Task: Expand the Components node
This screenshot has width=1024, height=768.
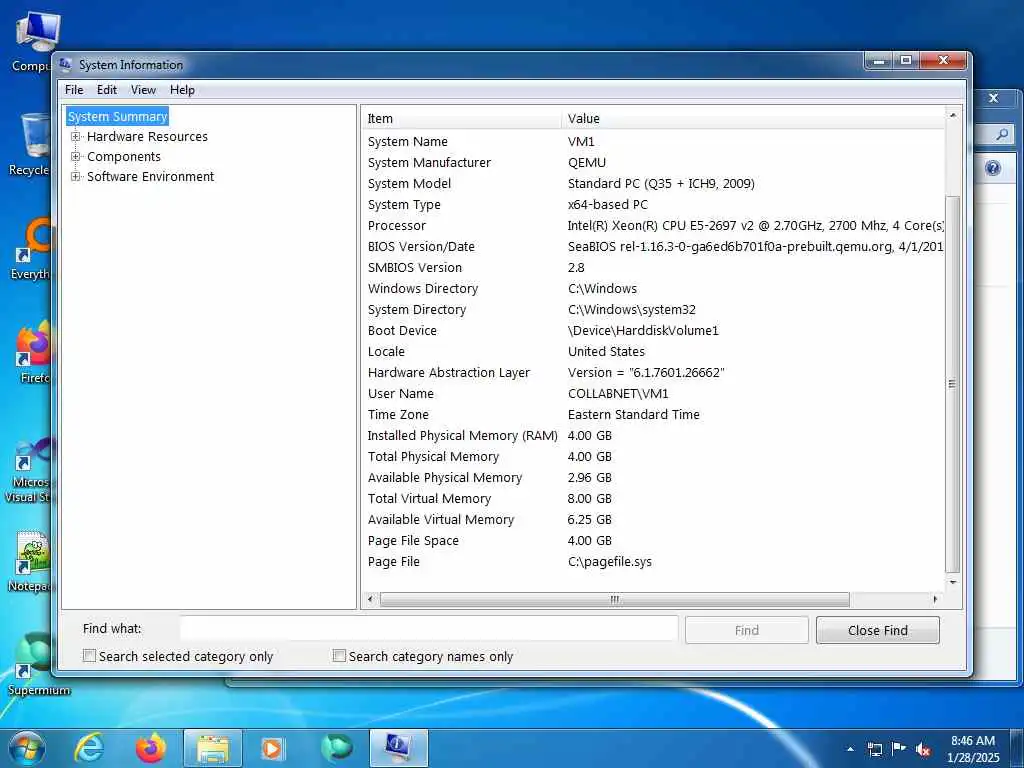Action: click(76, 157)
